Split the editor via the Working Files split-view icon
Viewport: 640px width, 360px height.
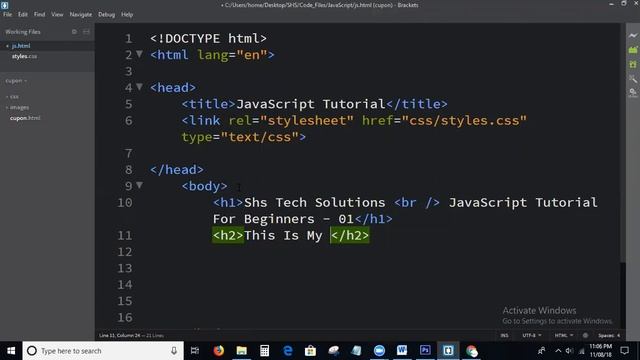point(86,31)
